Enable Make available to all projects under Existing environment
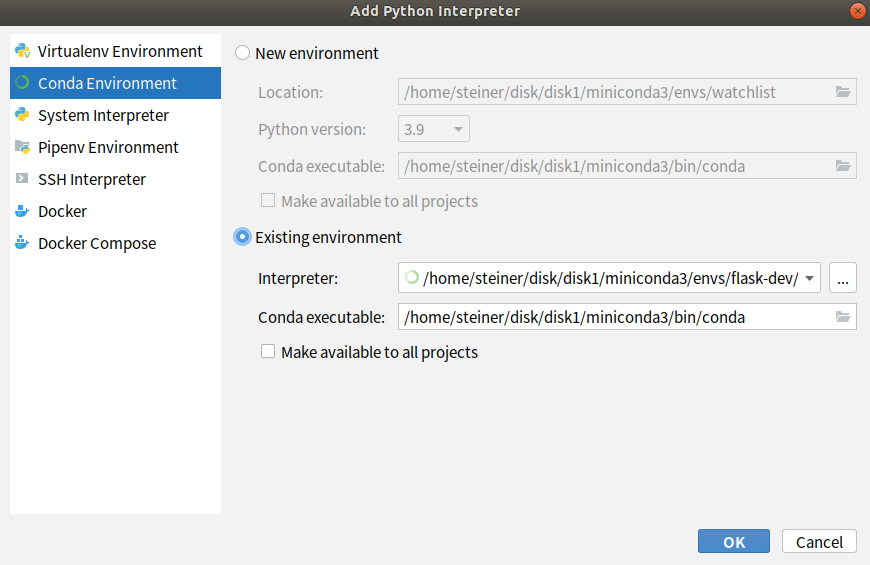Image resolution: width=870 pixels, height=565 pixels. tap(267, 352)
